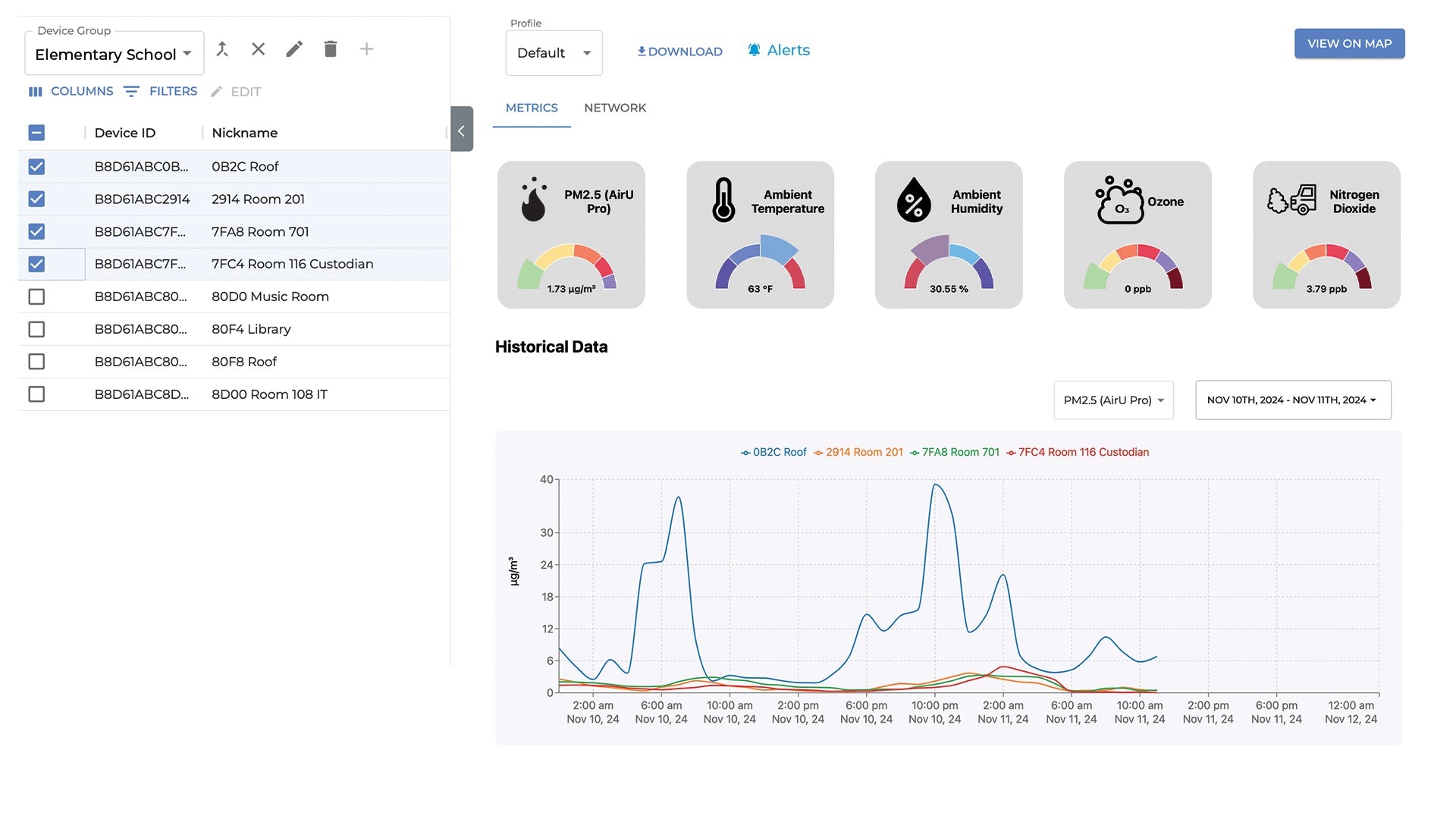Click the Ambient Temperature thermometer icon
1456x819 pixels.
723,200
